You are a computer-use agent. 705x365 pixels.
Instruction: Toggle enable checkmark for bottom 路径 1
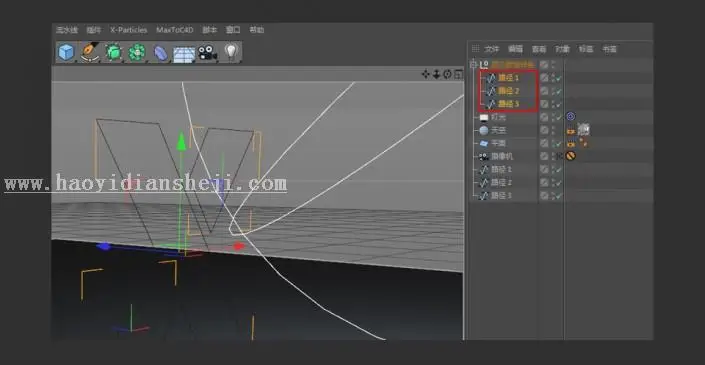tap(558, 170)
